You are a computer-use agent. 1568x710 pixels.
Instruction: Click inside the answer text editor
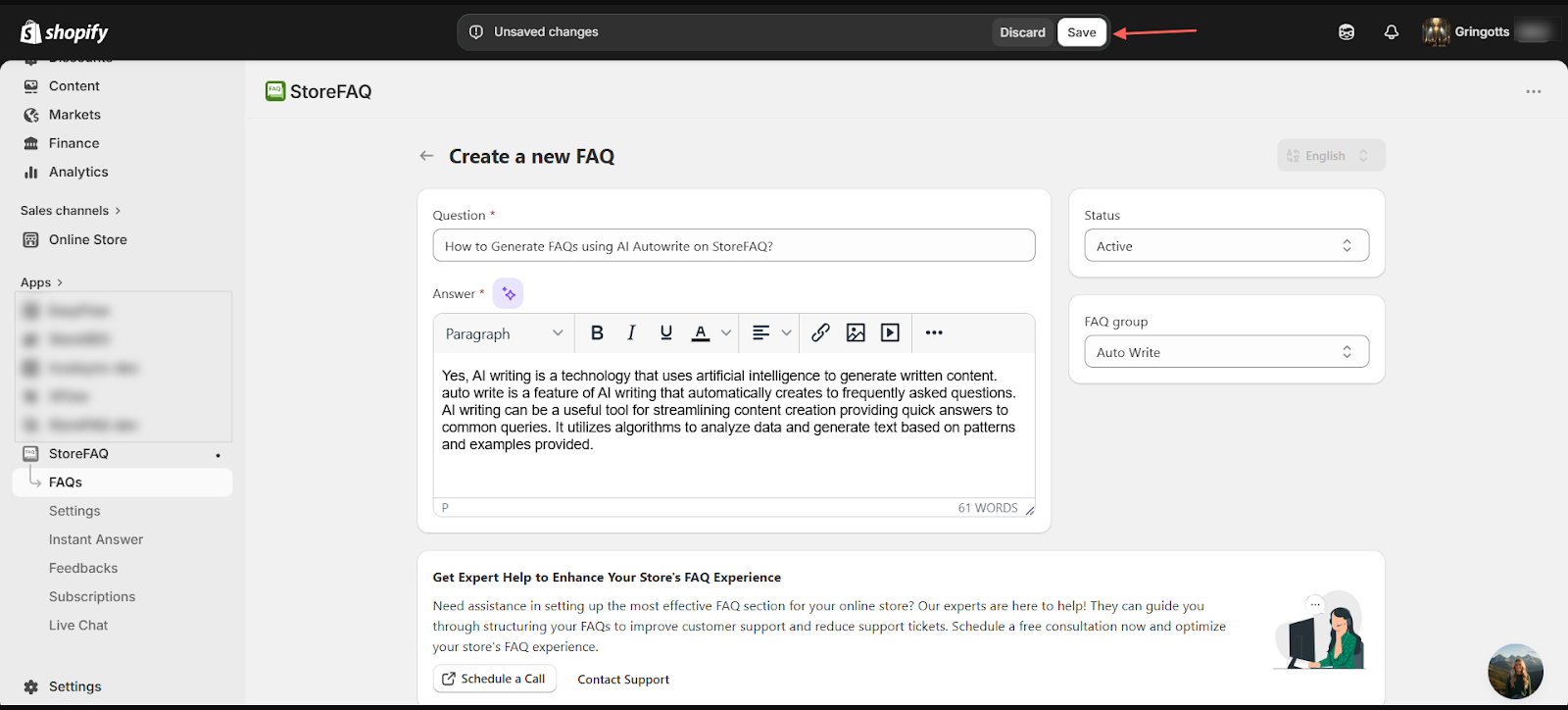[734, 425]
